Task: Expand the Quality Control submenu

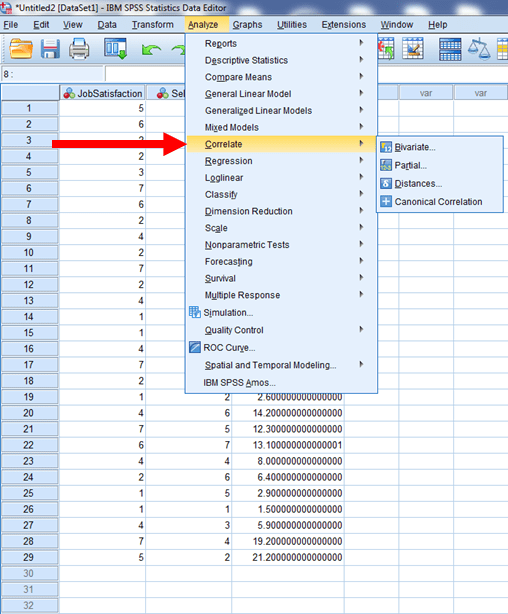Action: point(281,330)
